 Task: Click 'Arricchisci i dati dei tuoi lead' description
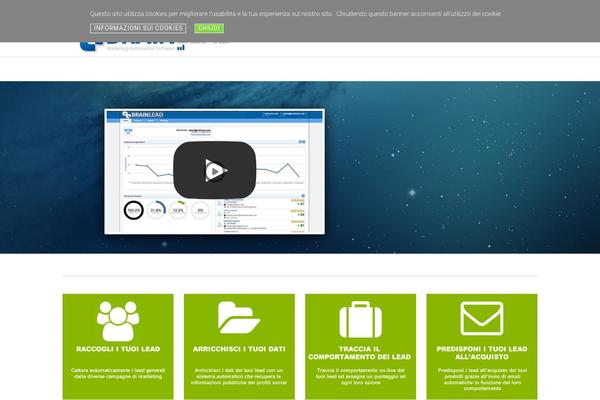239,377
